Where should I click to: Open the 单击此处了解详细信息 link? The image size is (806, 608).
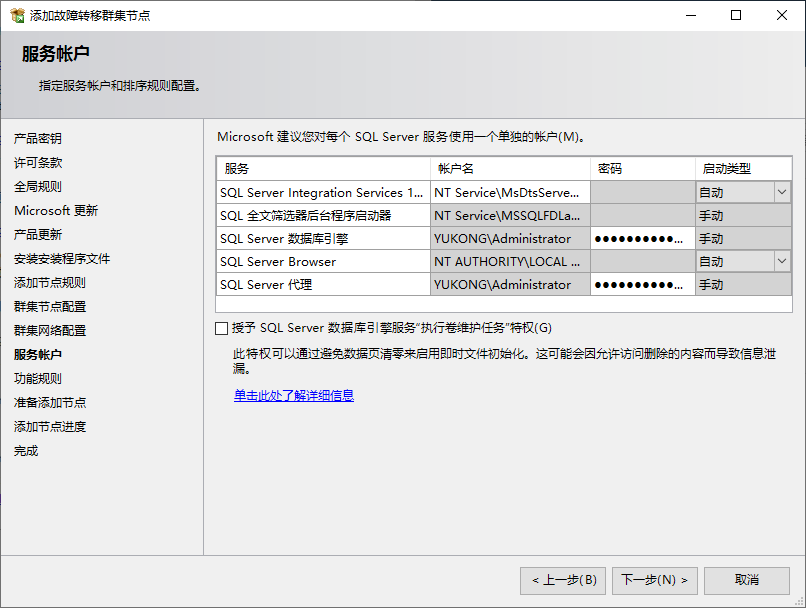pyautogui.click(x=294, y=396)
